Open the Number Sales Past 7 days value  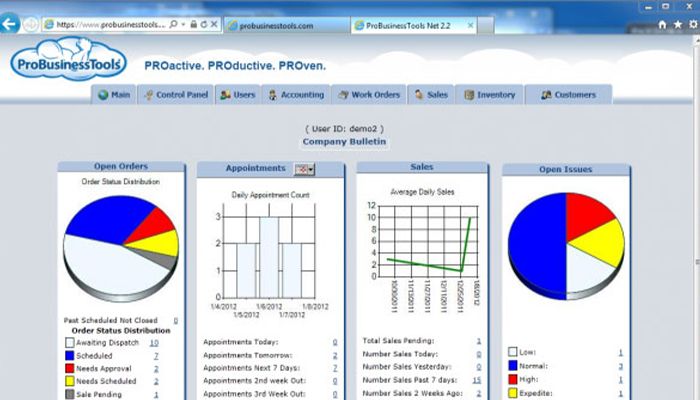(476, 380)
